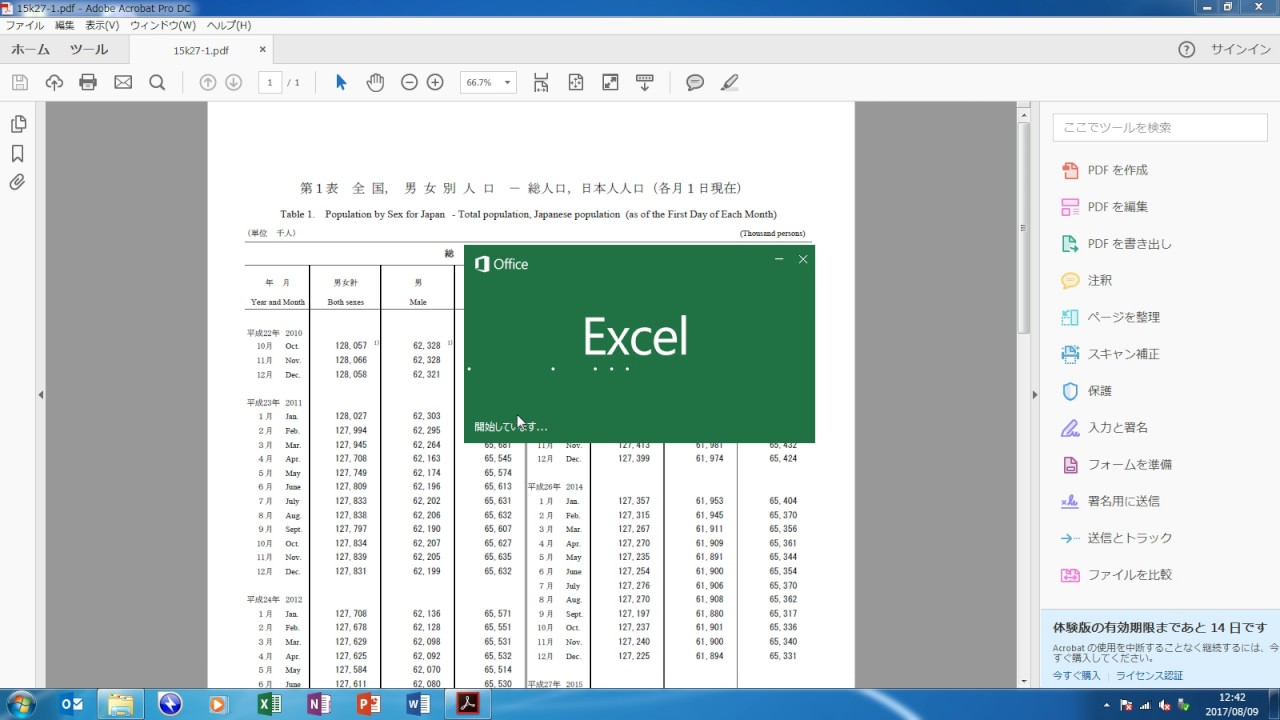This screenshot has height=720, width=1280.
Task: Collapse the right tools pane arrow
Action: pyautogui.click(x=1035, y=395)
